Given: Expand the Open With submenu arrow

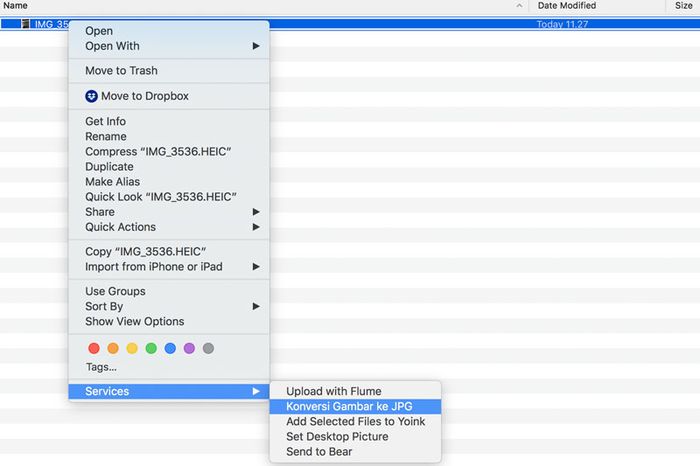Looking at the screenshot, I should click(256, 46).
